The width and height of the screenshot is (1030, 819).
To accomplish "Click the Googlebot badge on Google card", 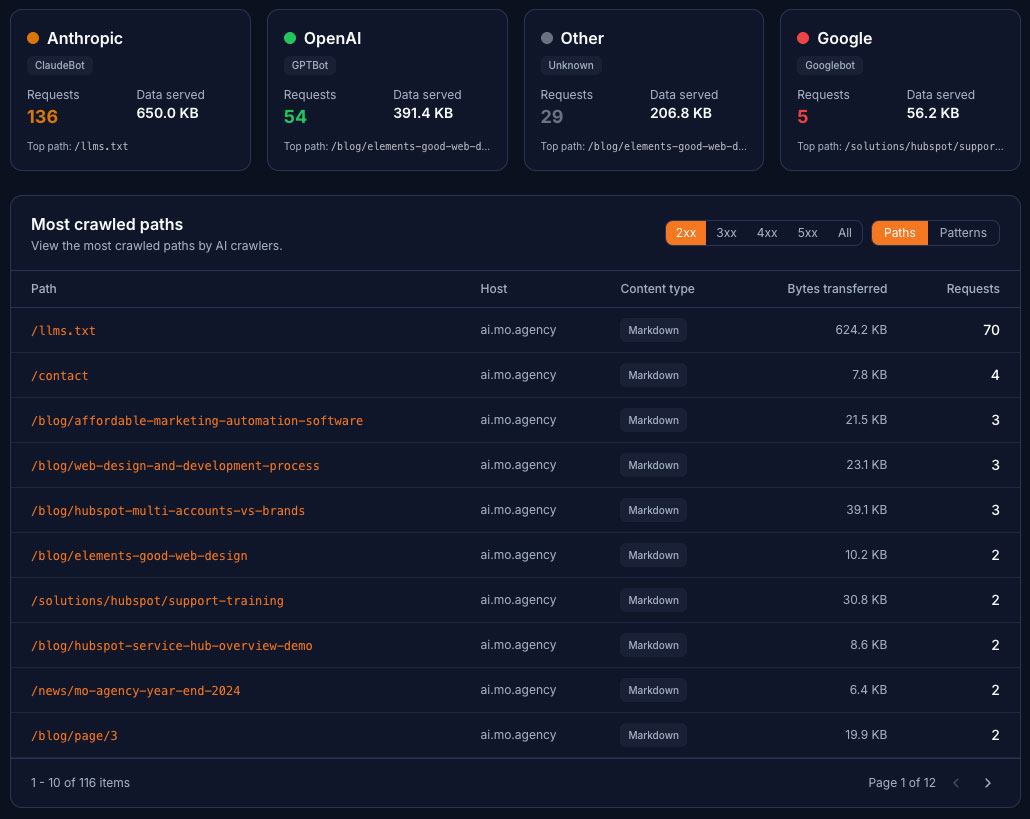I will [829, 65].
